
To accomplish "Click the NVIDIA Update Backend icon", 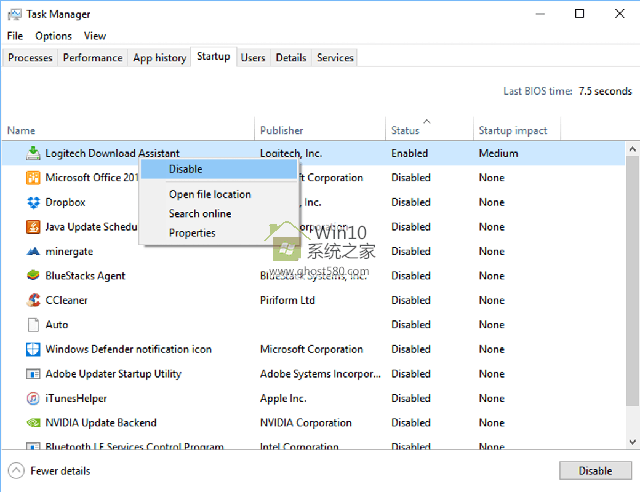I will [33, 423].
